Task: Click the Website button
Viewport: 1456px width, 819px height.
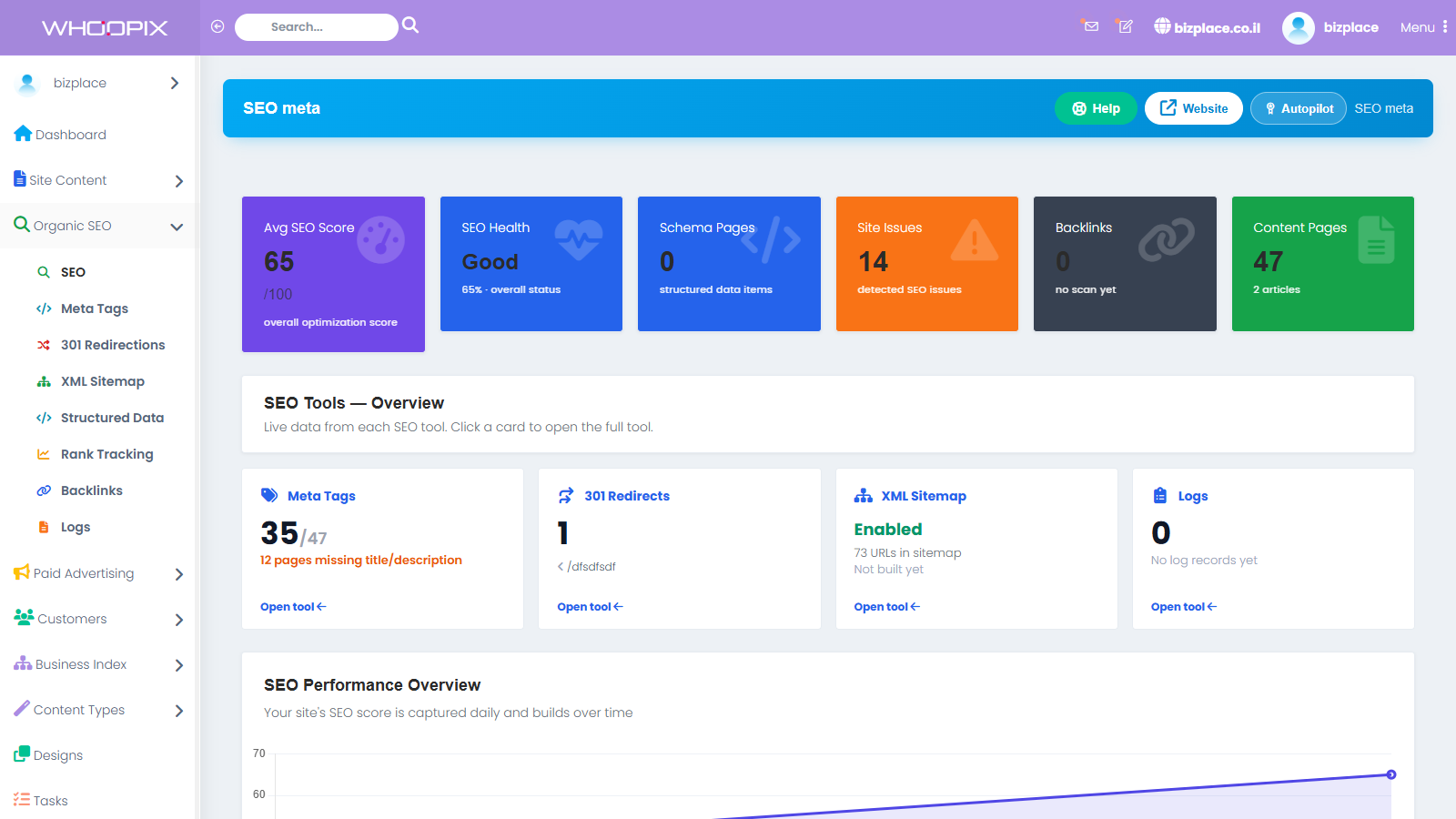Action: pyautogui.click(x=1194, y=108)
